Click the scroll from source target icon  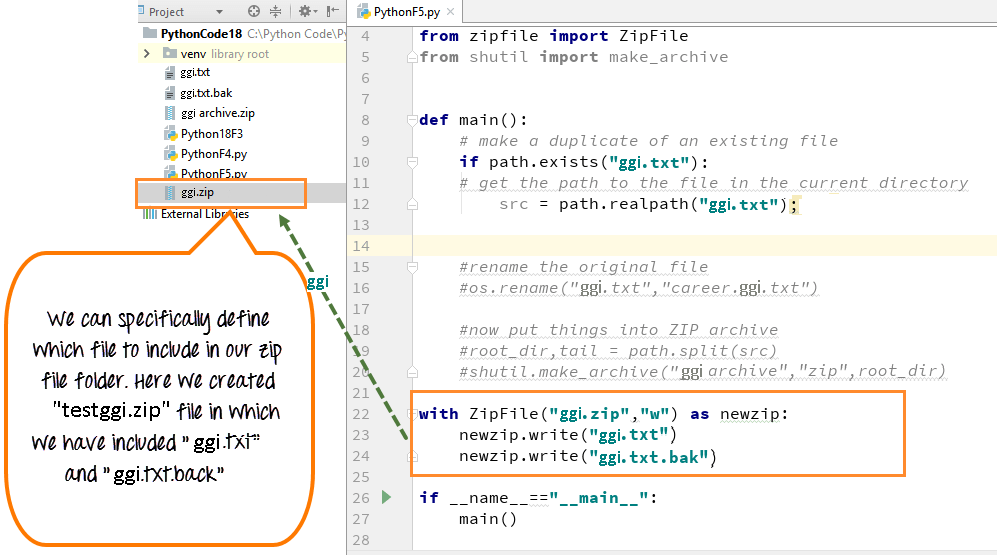[254, 12]
